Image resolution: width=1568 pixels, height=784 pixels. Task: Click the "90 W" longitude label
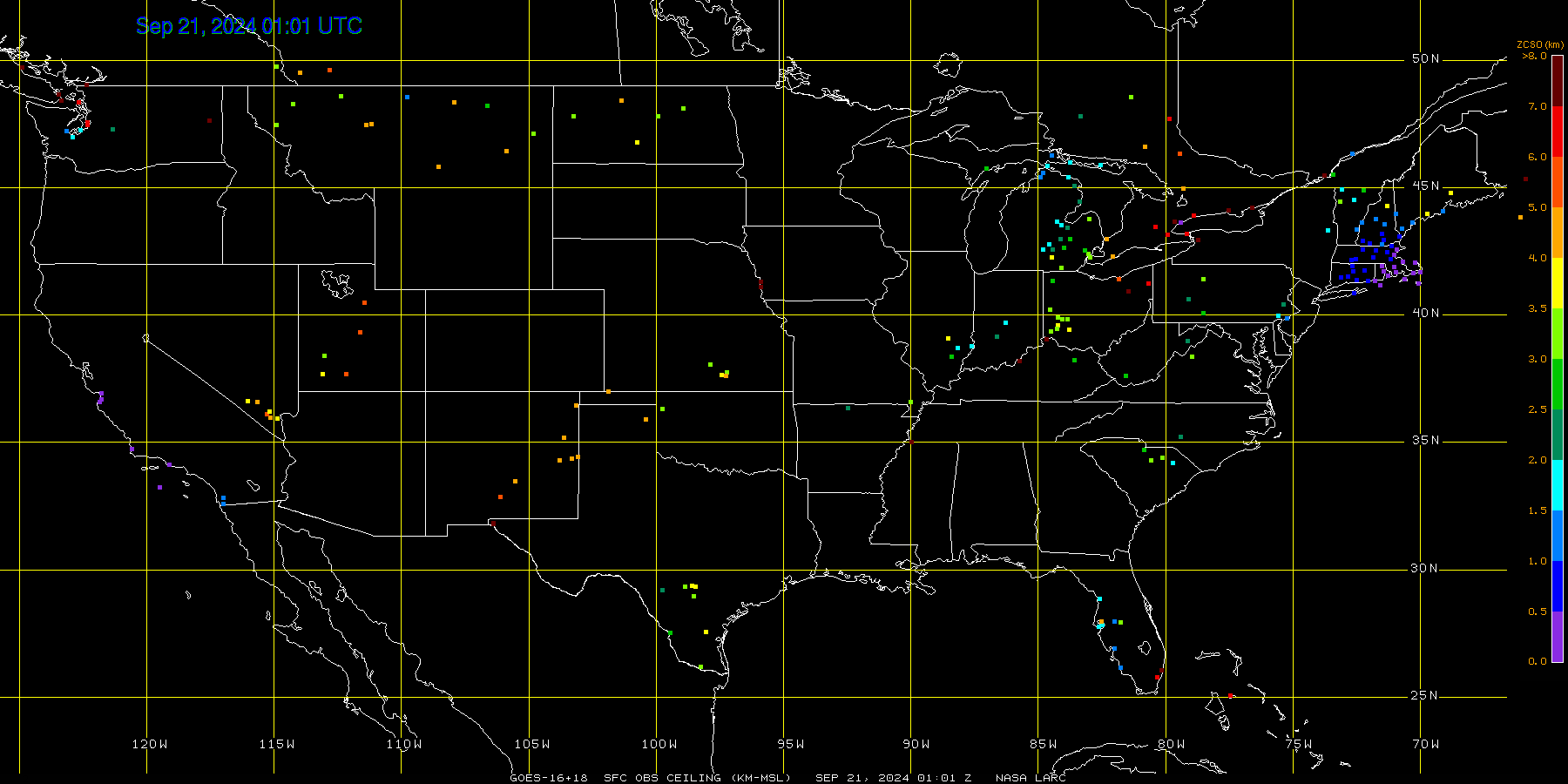click(x=916, y=744)
